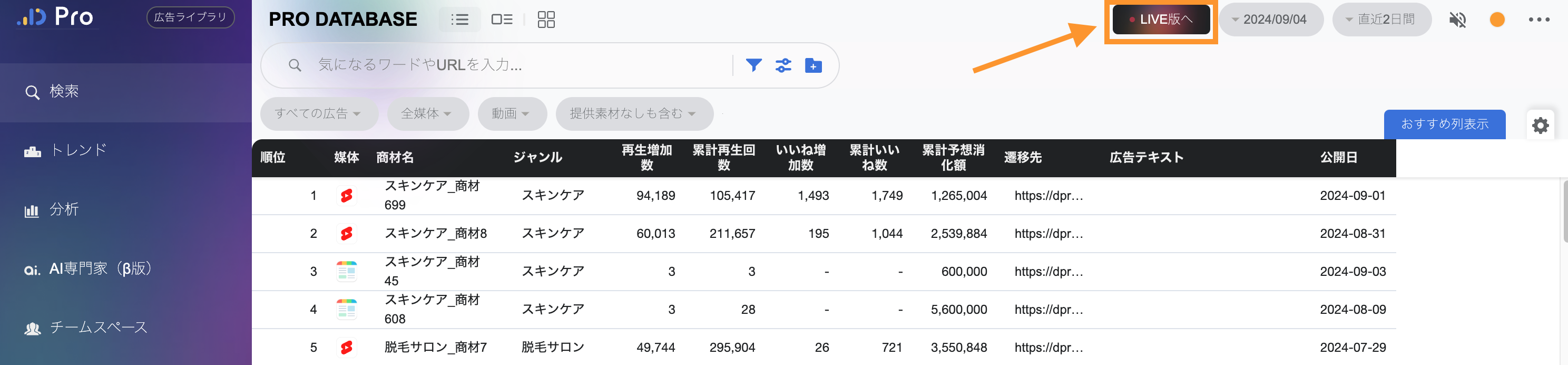Click the blue funnel filter icon

pos(753,65)
